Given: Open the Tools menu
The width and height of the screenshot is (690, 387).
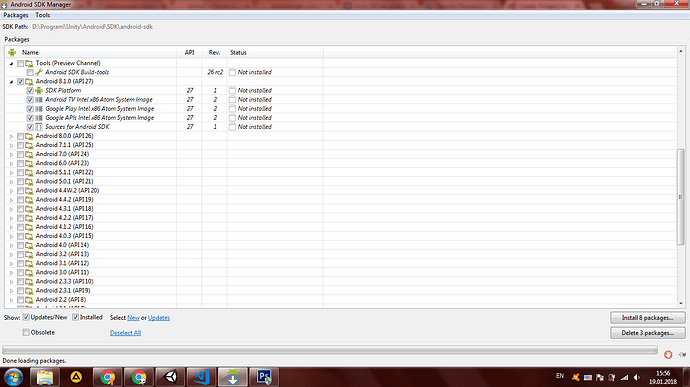Looking at the screenshot, I should (43, 15).
